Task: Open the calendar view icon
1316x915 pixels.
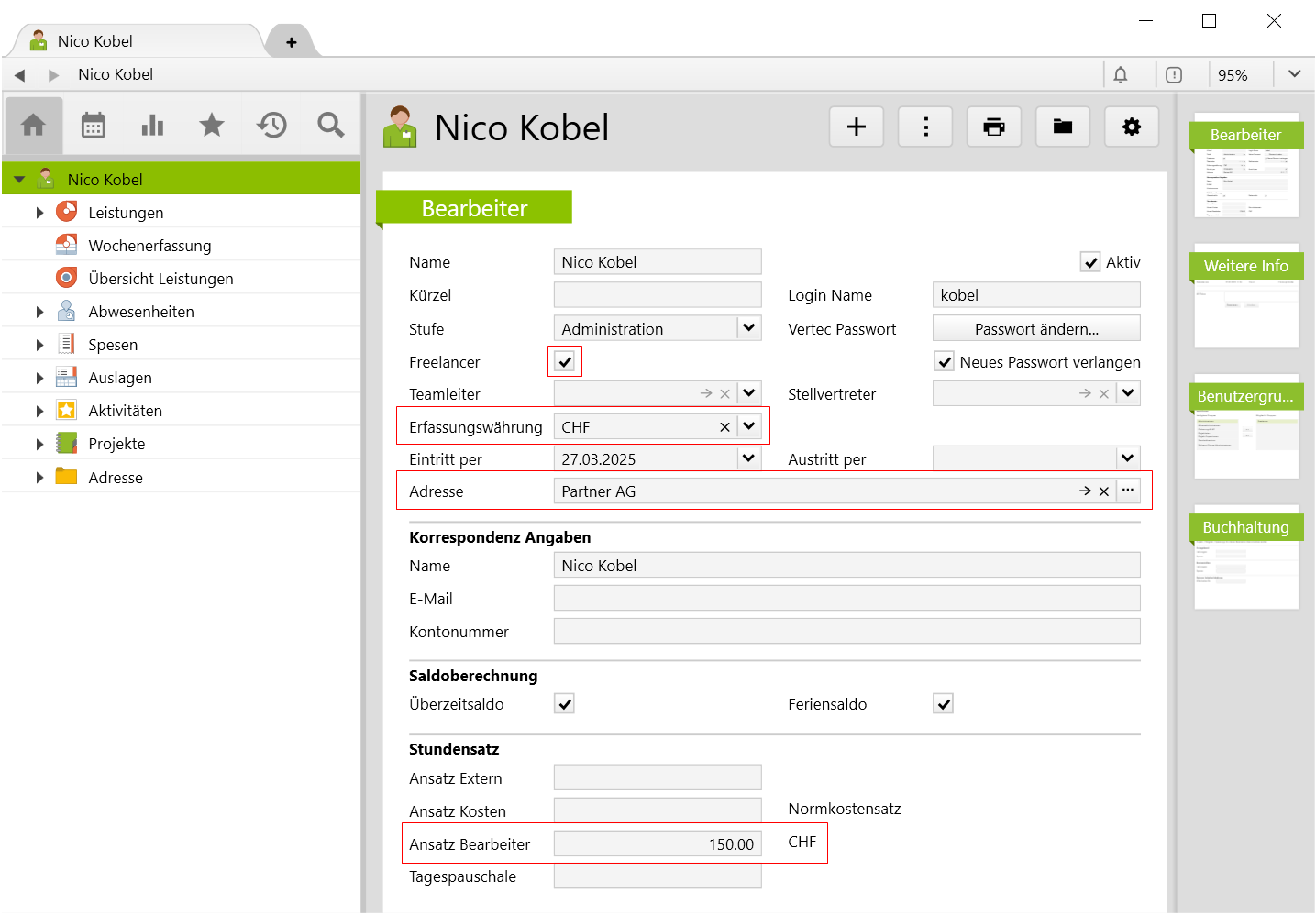Action: 94,125
